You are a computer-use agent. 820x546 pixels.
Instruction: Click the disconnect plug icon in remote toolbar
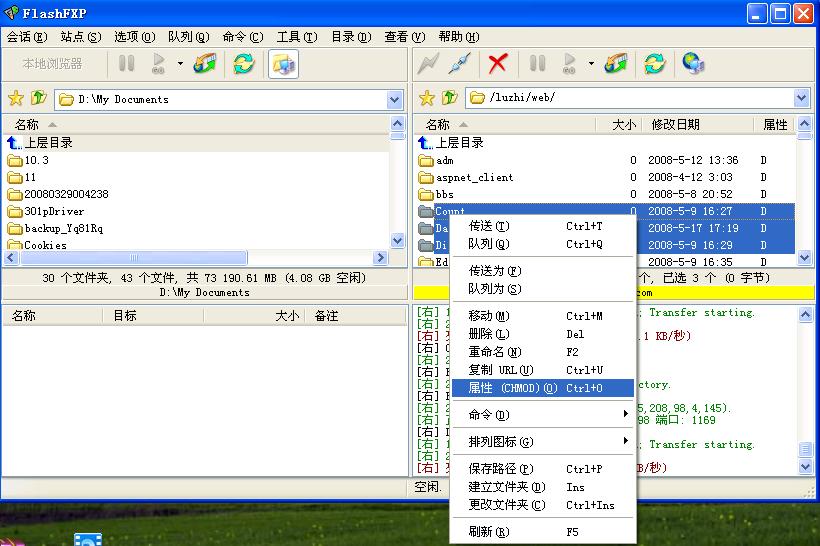coord(459,64)
